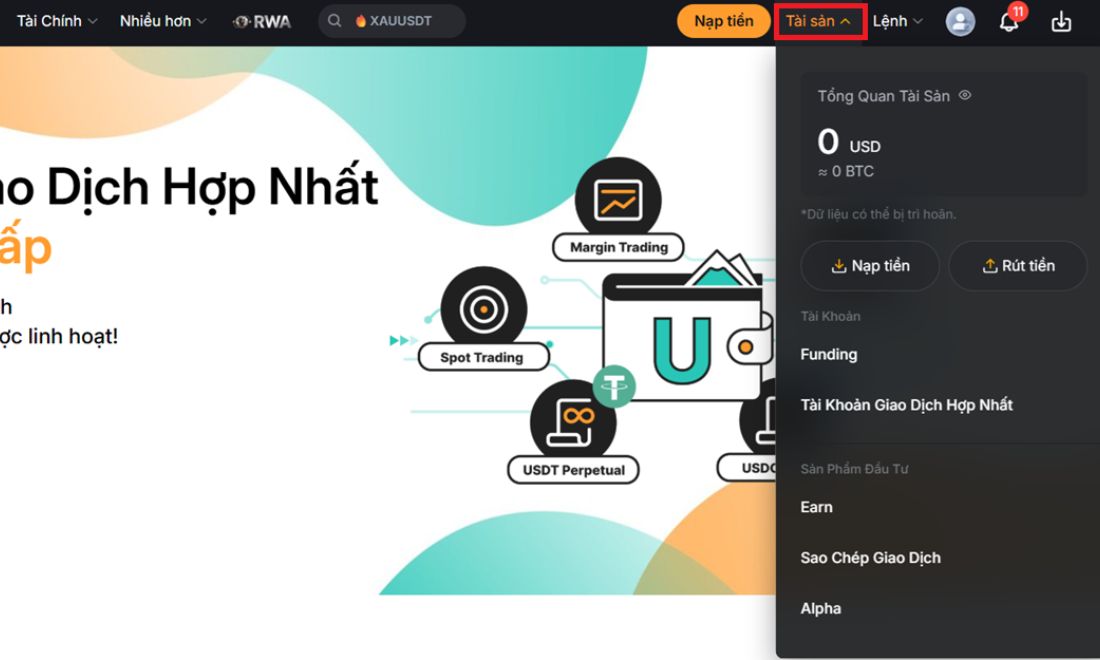This screenshot has height=660, width=1100.
Task: Click the 0 USD balance value
Action: point(849,142)
